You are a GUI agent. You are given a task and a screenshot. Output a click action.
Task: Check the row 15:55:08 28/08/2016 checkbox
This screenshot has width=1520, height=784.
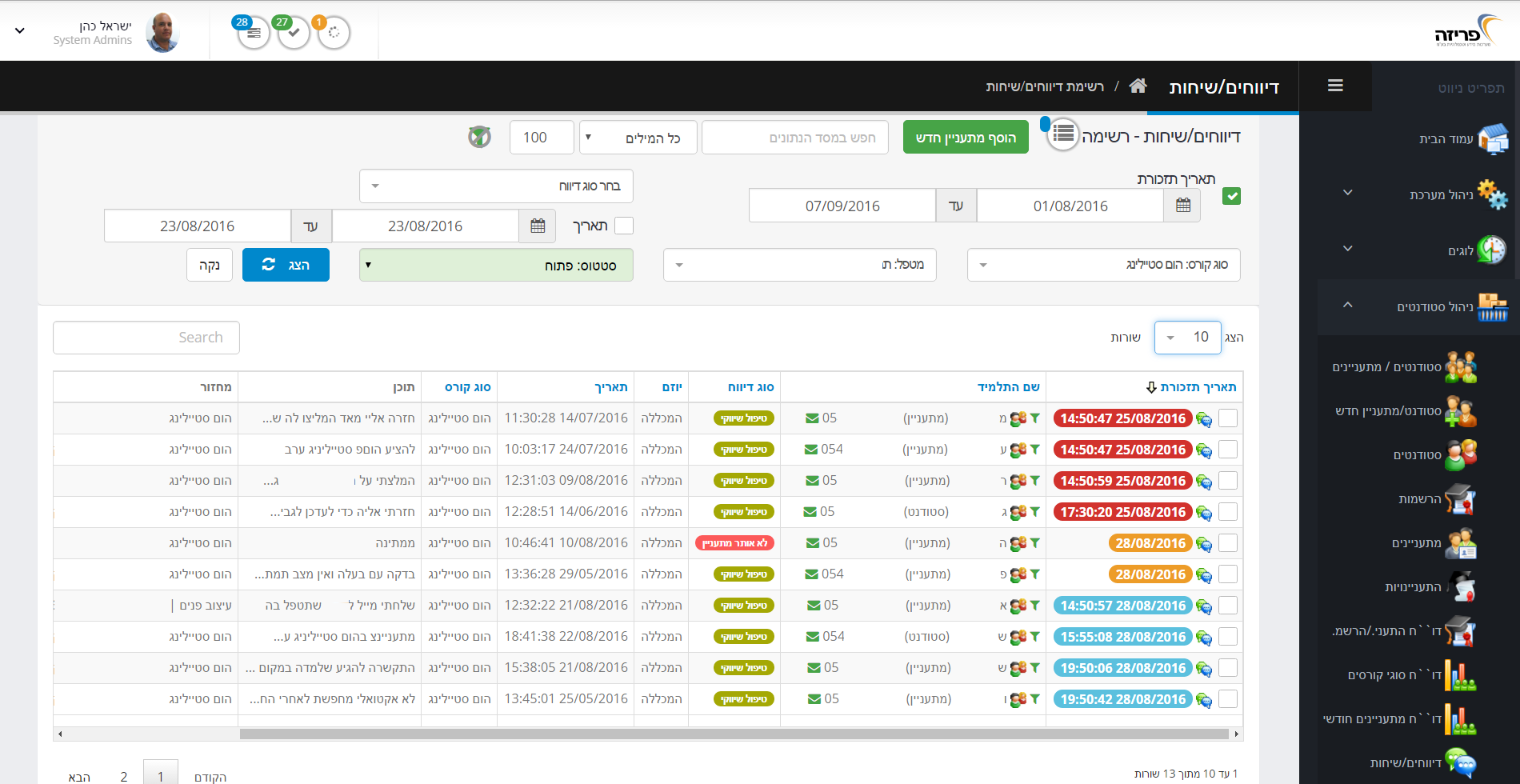(x=1228, y=636)
